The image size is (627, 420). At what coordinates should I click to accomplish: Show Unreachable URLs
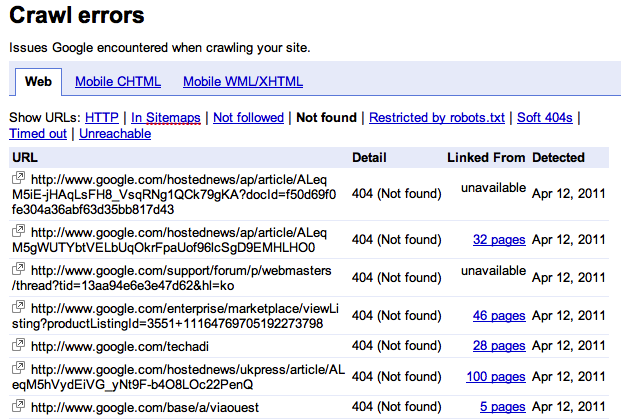(115, 134)
